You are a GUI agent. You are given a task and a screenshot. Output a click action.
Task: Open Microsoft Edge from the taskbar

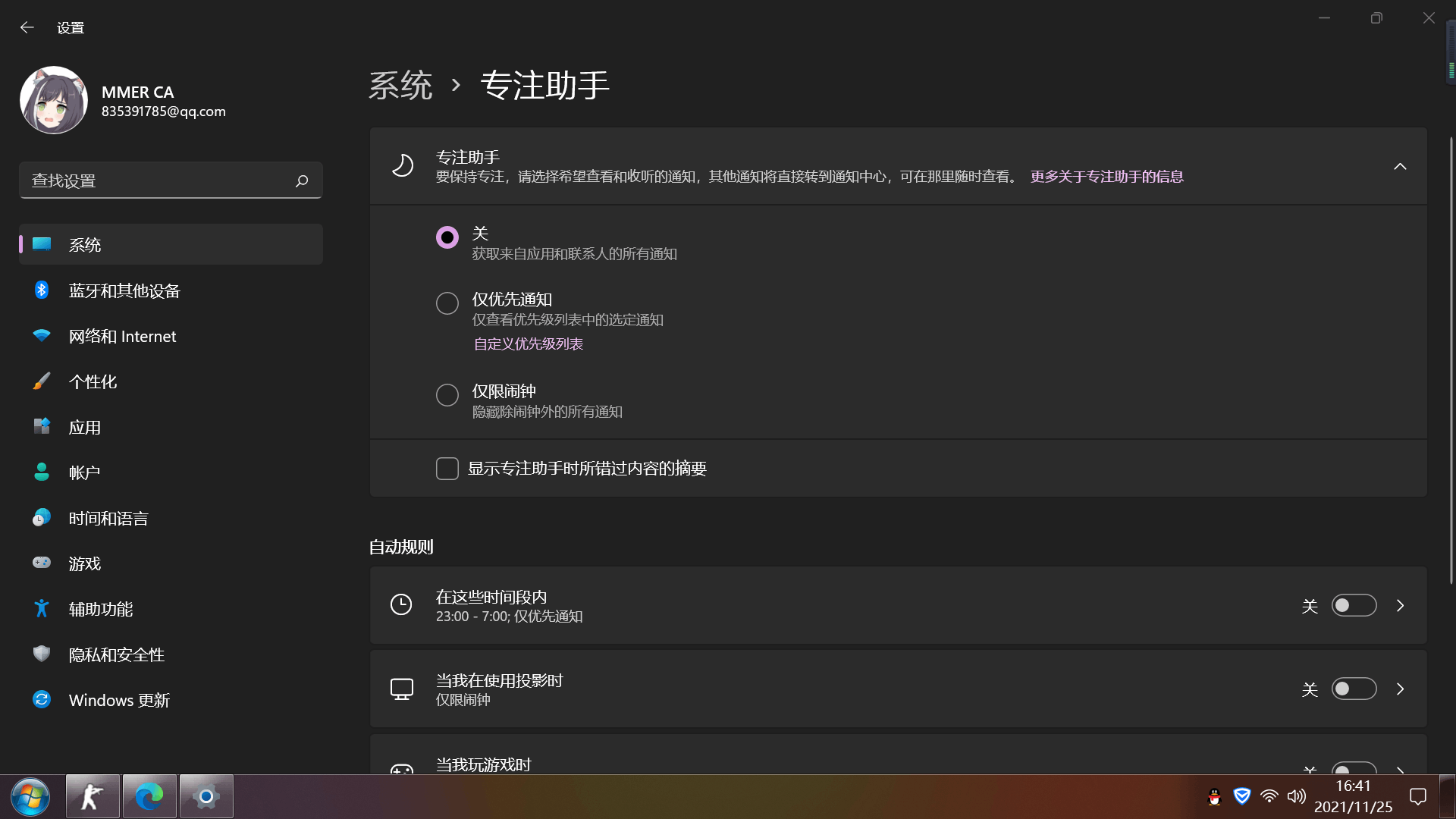(x=149, y=796)
